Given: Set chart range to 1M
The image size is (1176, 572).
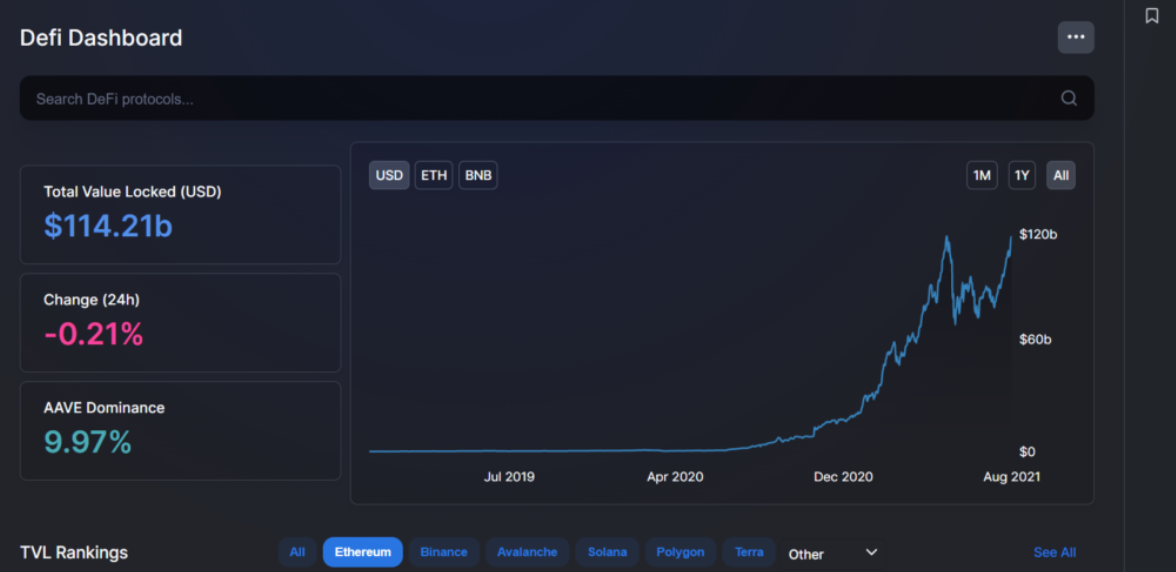Looking at the screenshot, I should [982, 175].
